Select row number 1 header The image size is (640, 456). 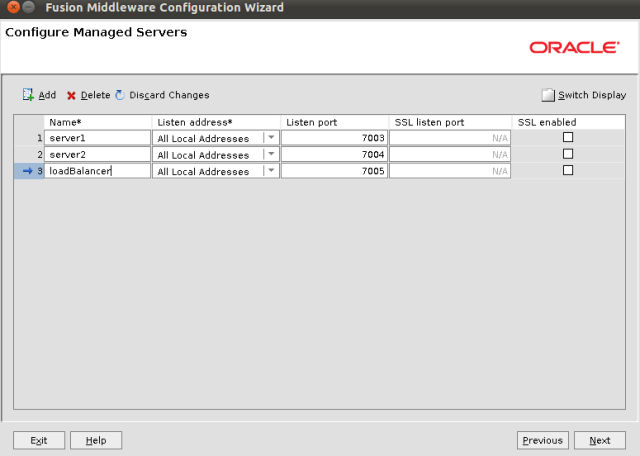[x=29, y=138]
